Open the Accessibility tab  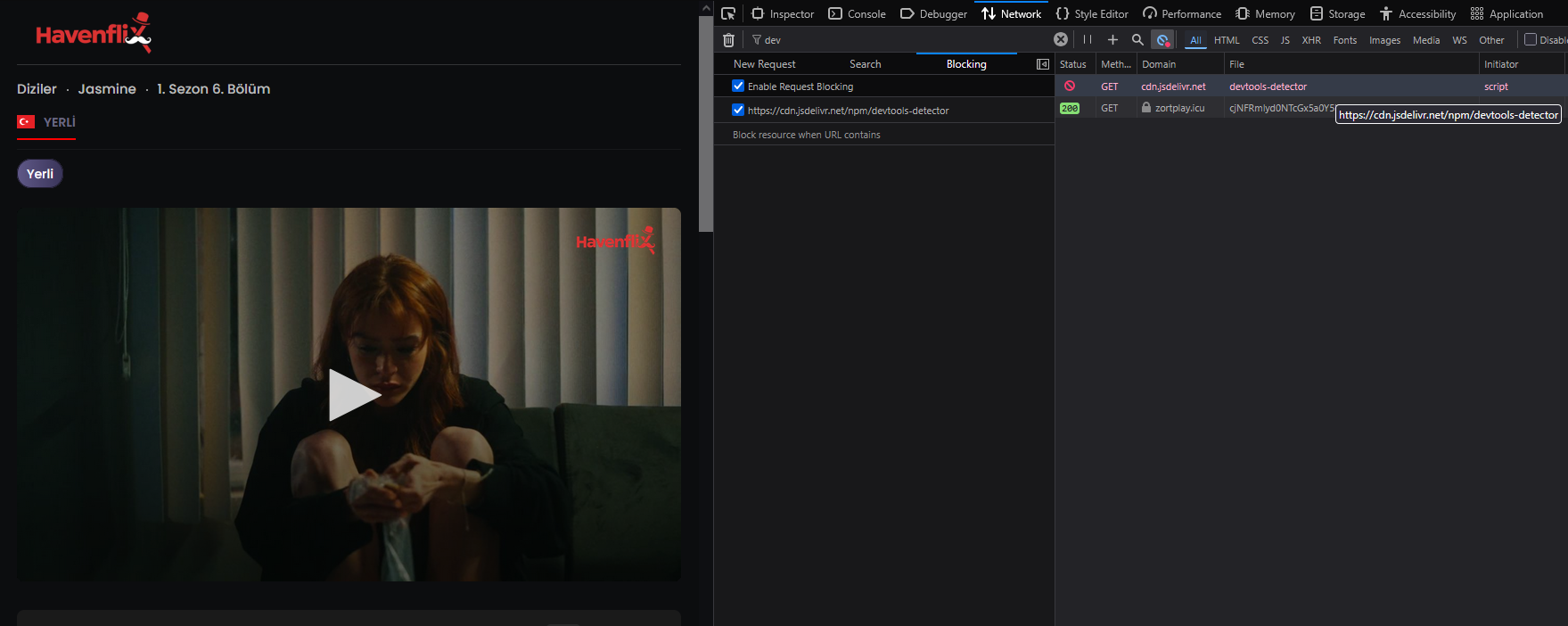(1417, 13)
